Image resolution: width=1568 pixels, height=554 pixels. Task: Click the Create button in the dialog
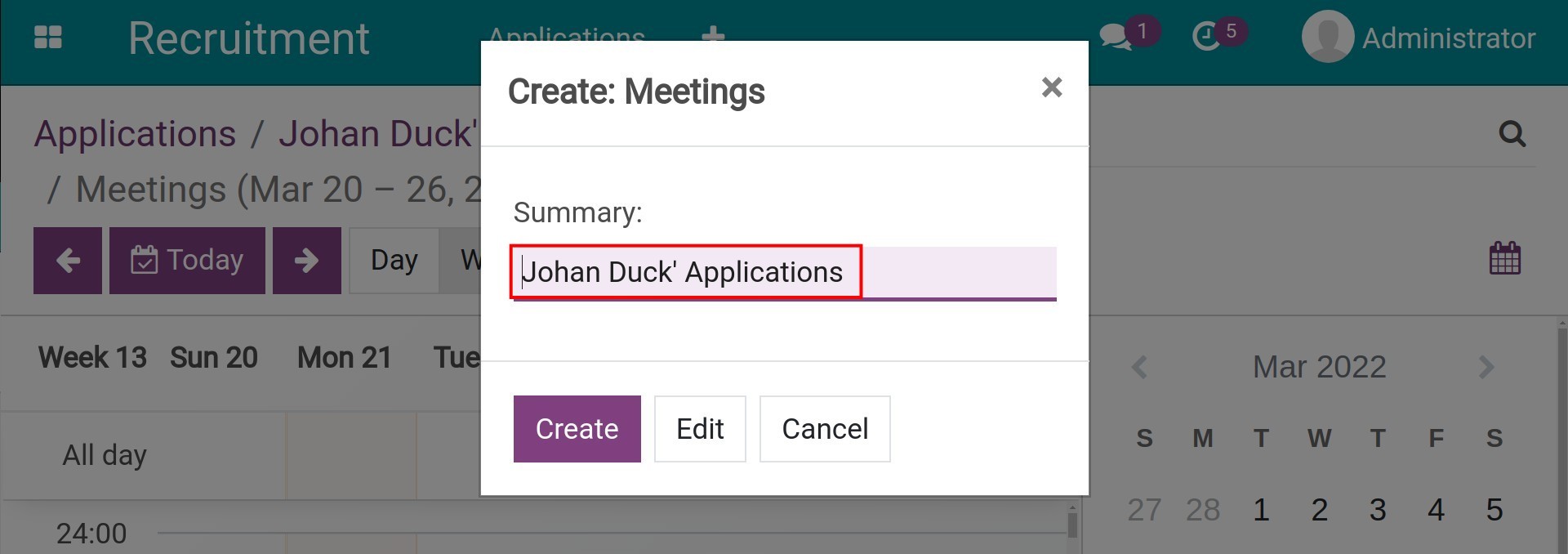click(577, 428)
